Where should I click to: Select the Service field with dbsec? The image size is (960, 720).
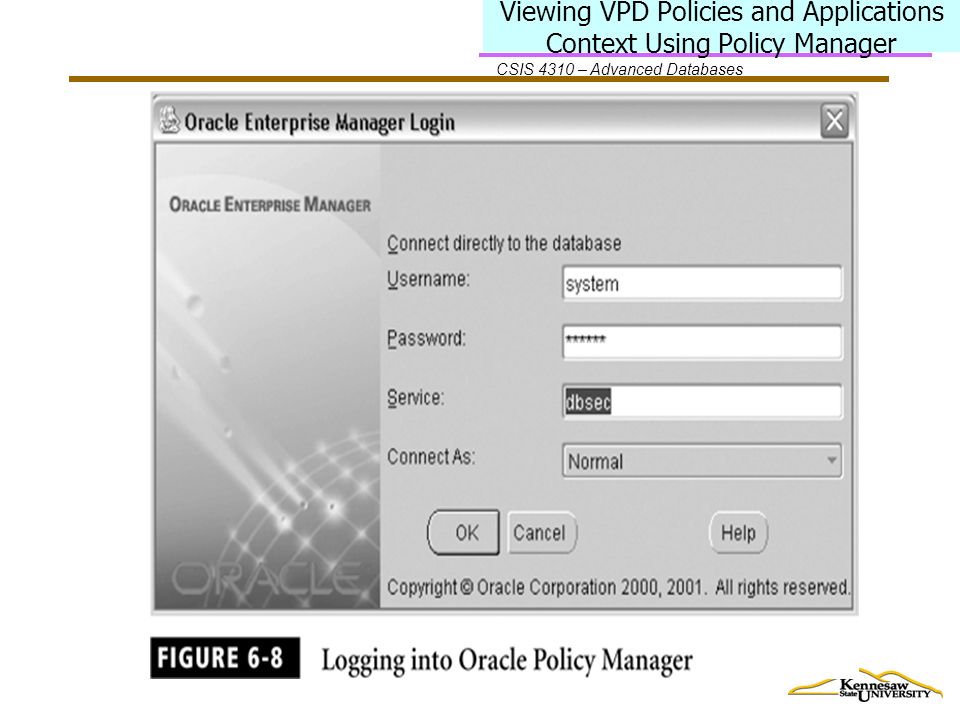tap(702, 402)
